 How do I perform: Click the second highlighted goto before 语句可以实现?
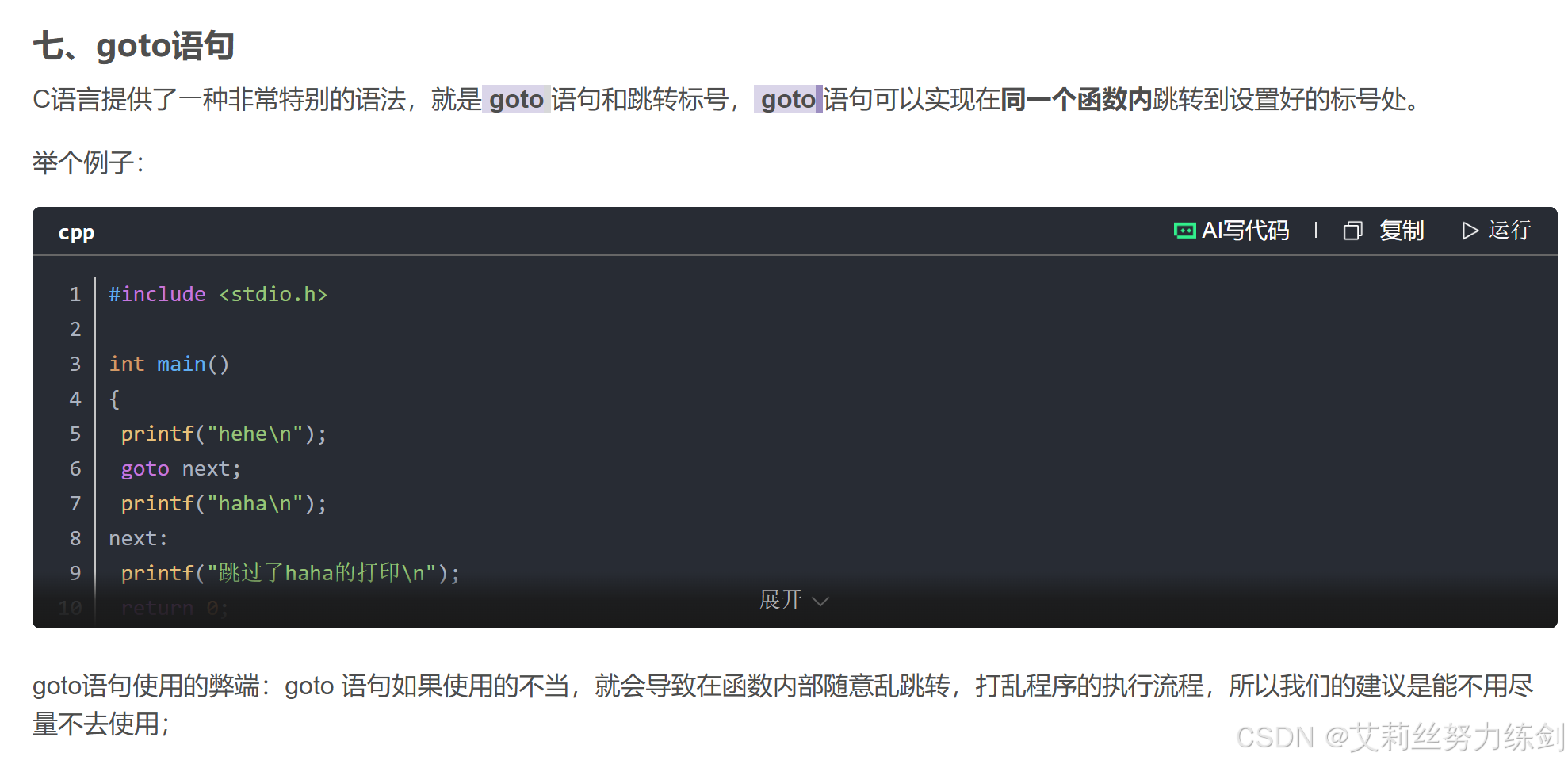tap(788, 99)
